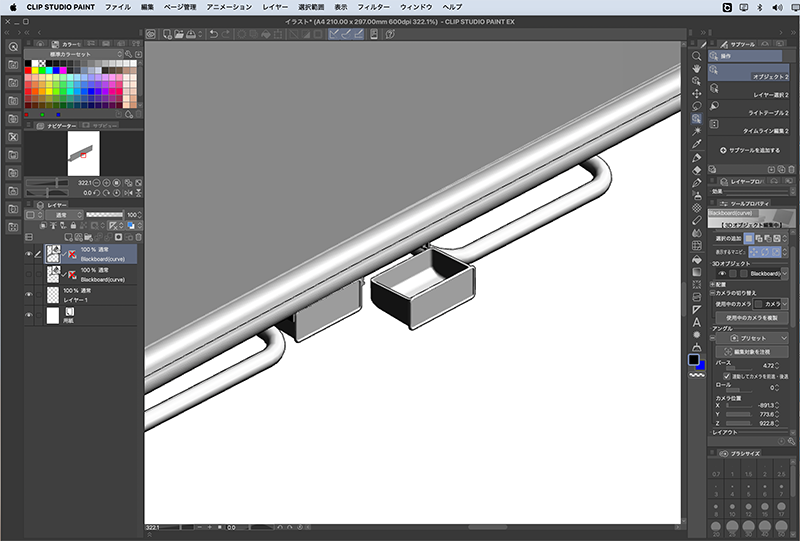
Task: Select the Auto select magic wand tool
Action: pyautogui.click(x=696, y=130)
